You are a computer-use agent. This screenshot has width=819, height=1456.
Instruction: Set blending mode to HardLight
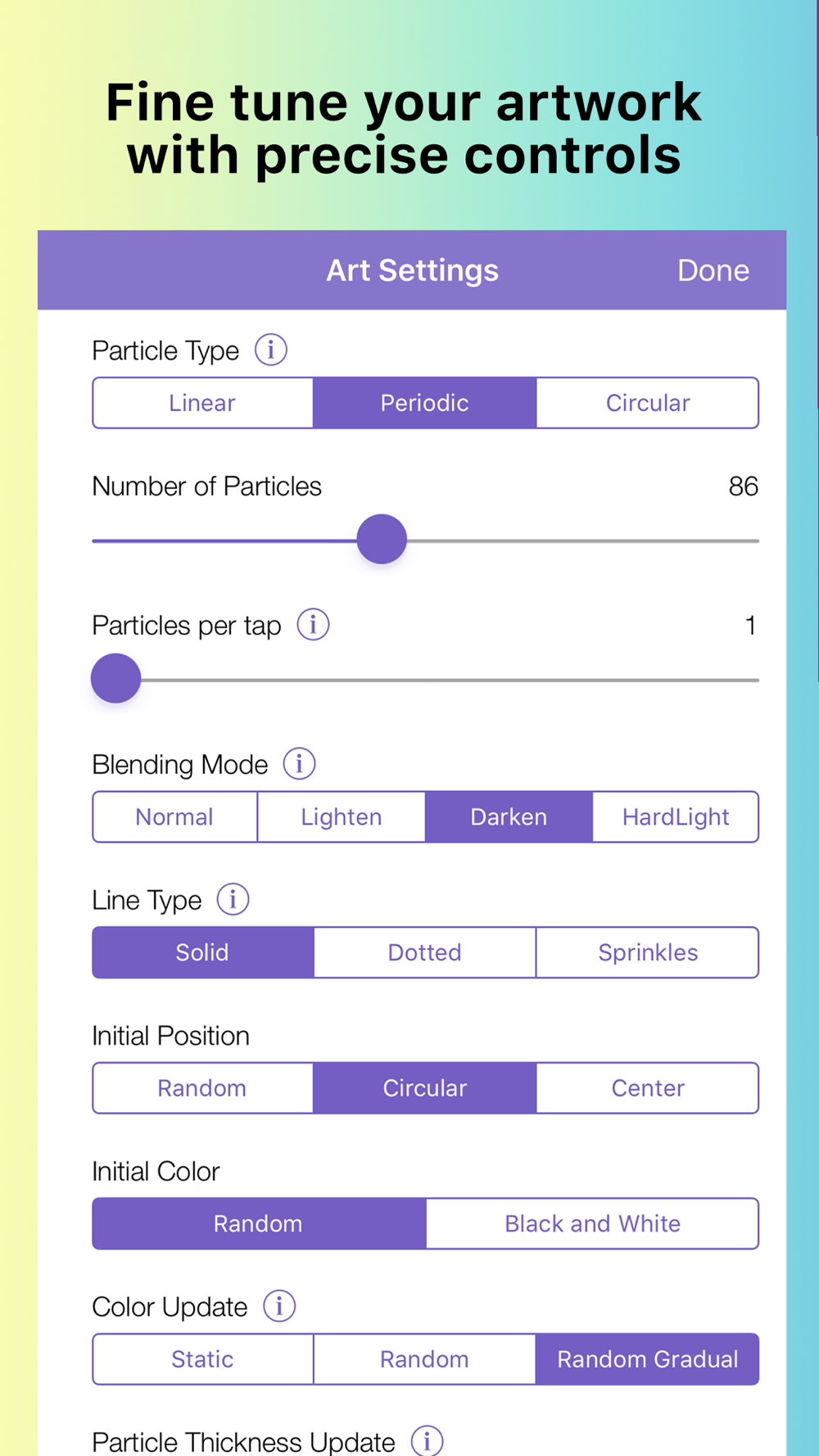point(676,816)
